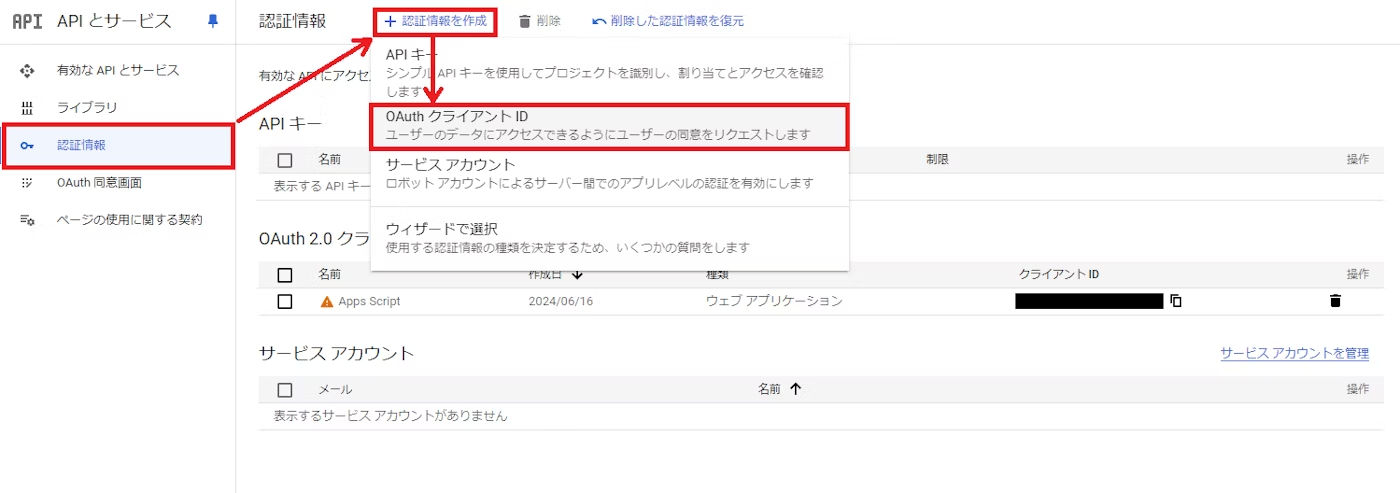
Task: Click 削除した認証情報を復元 button
Action: pyautogui.click(x=668, y=21)
